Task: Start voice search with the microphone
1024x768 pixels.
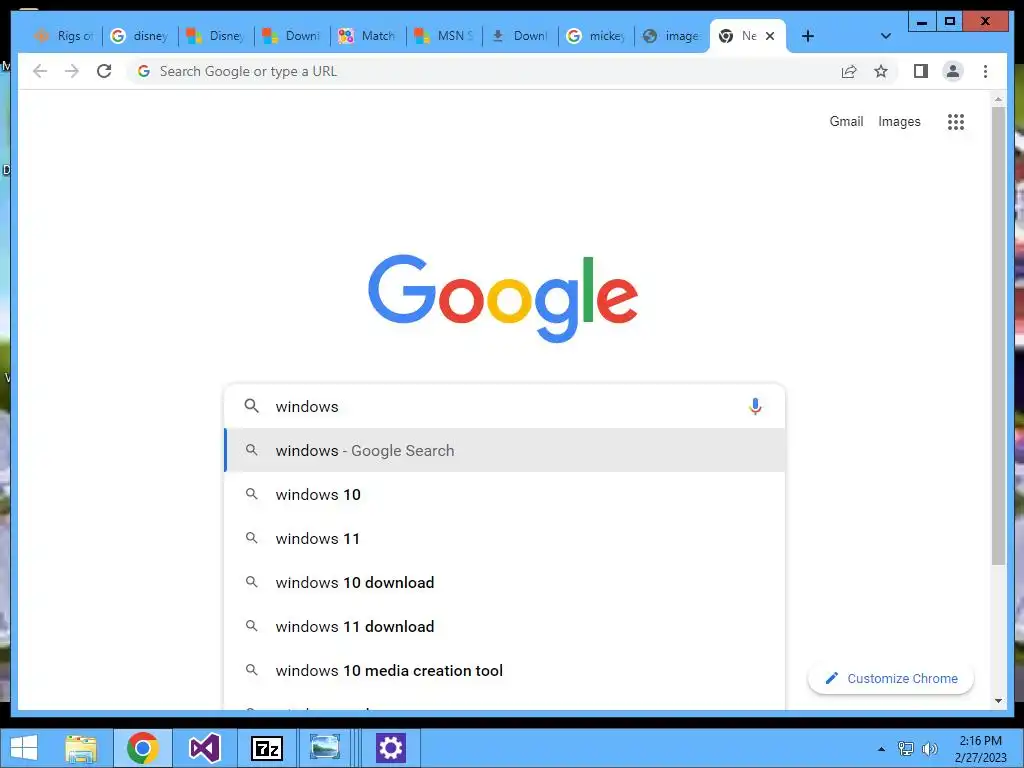Action: [755, 406]
